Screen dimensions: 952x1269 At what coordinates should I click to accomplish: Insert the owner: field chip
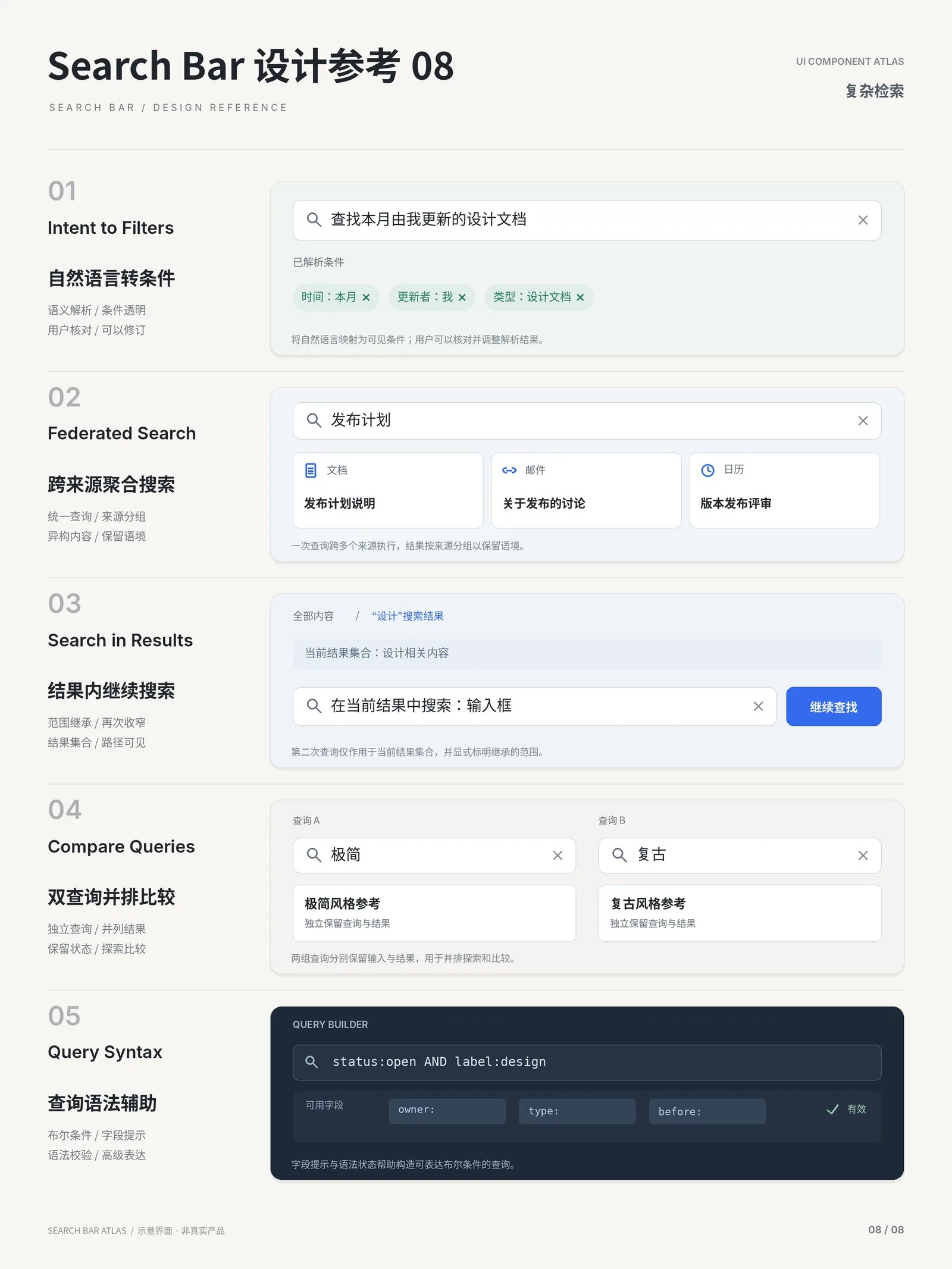[x=447, y=1111]
